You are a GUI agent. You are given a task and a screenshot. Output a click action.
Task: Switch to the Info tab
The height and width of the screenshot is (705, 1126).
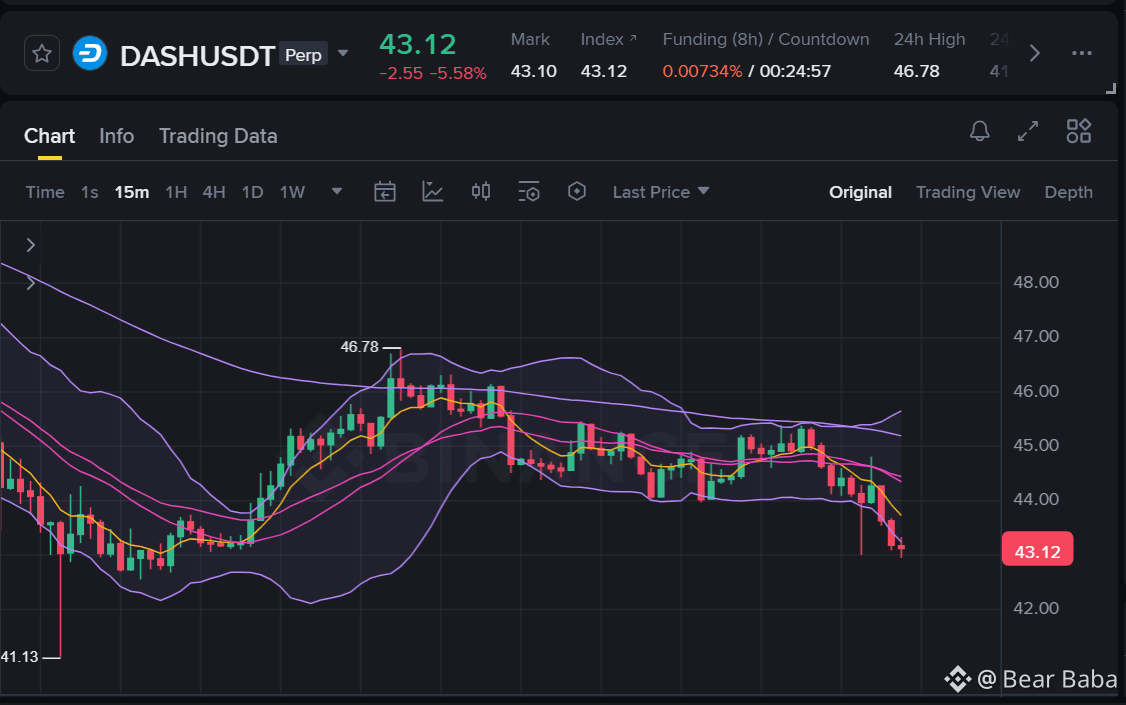click(x=116, y=136)
